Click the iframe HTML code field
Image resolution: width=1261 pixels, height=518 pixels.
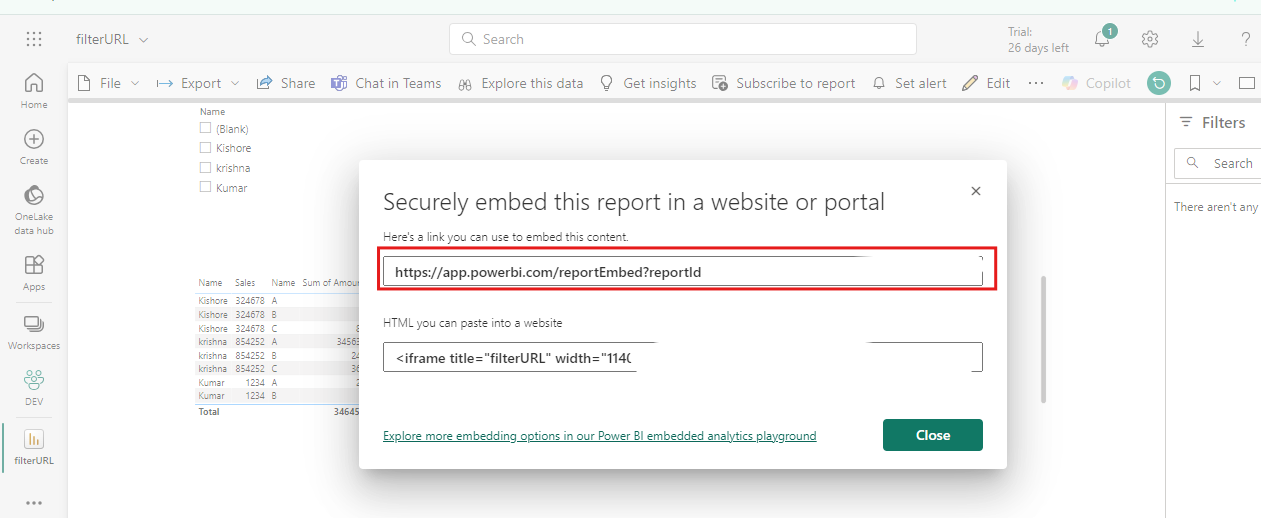coord(683,357)
